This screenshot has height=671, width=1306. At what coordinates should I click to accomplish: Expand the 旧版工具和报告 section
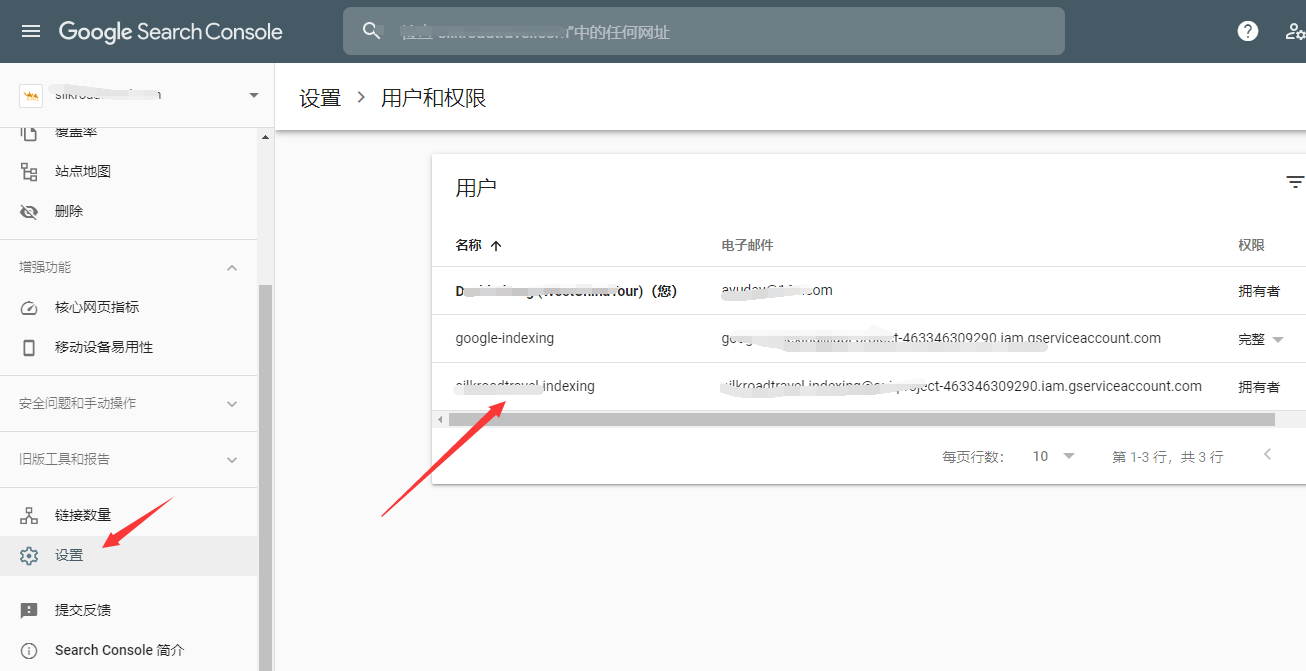click(232, 459)
